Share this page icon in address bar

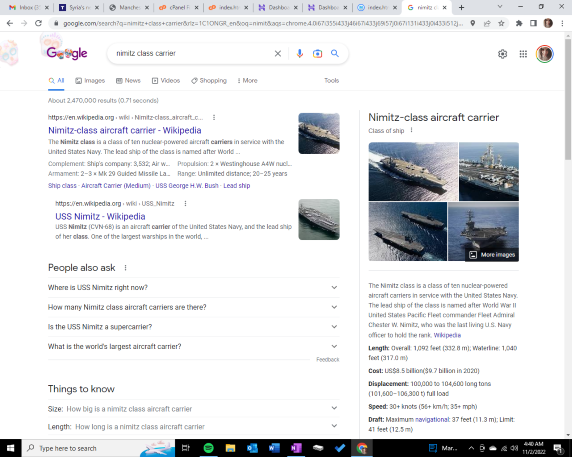click(x=487, y=23)
